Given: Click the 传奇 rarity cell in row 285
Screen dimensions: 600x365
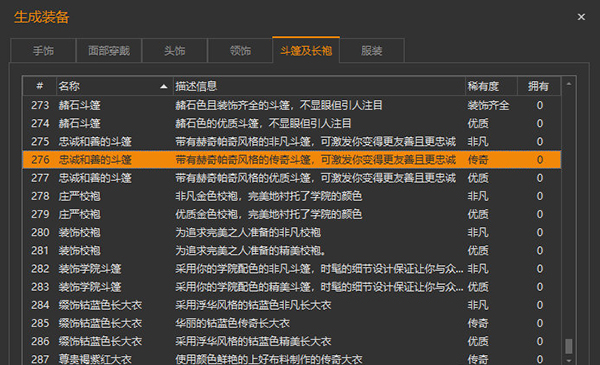Looking at the screenshot, I should [x=478, y=323].
